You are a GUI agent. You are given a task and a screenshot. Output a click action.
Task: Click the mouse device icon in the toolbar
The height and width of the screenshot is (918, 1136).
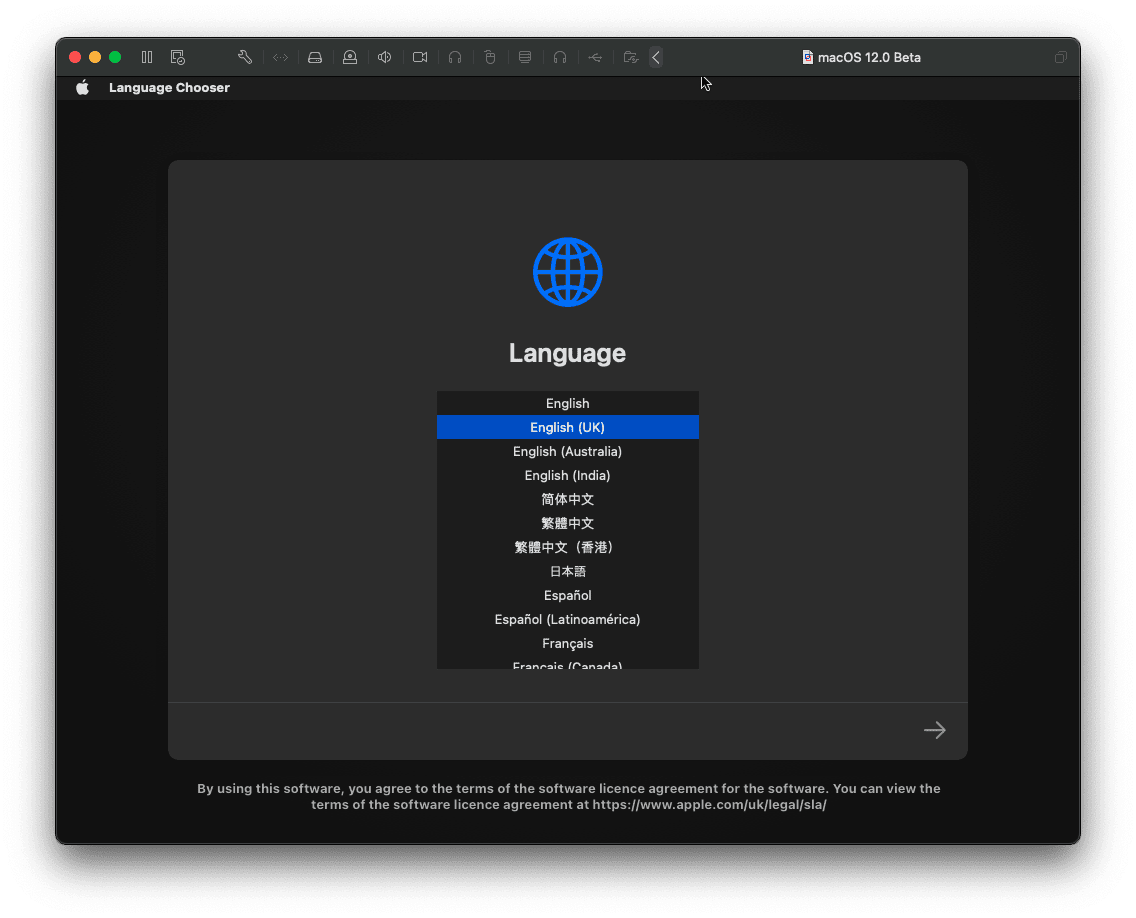click(490, 57)
